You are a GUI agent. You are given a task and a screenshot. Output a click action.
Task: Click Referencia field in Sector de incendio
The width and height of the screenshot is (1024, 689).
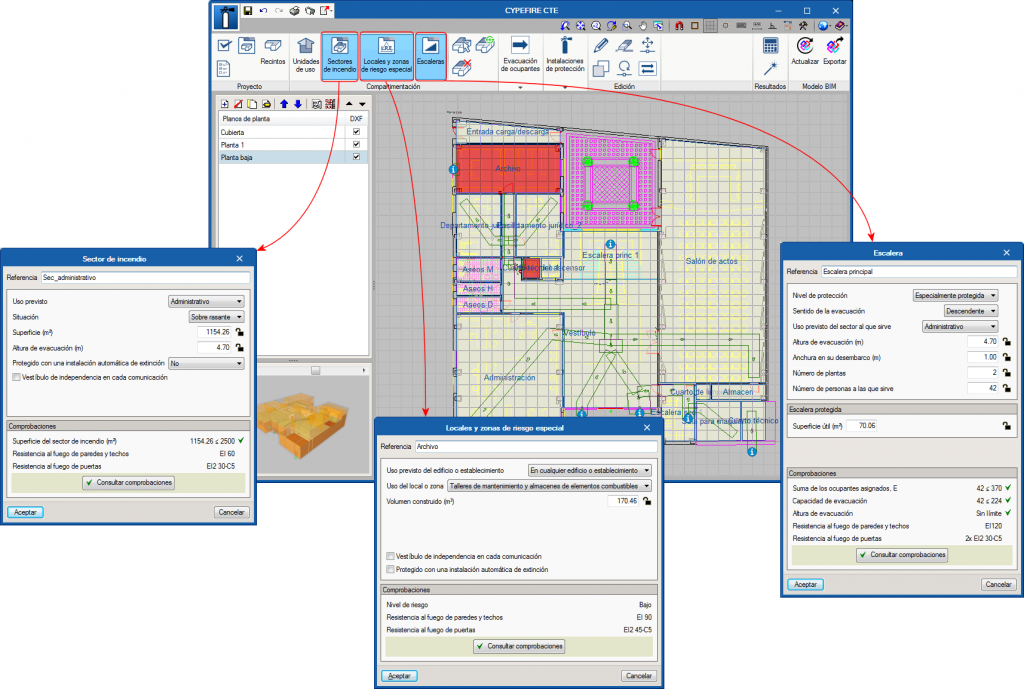(x=145, y=278)
